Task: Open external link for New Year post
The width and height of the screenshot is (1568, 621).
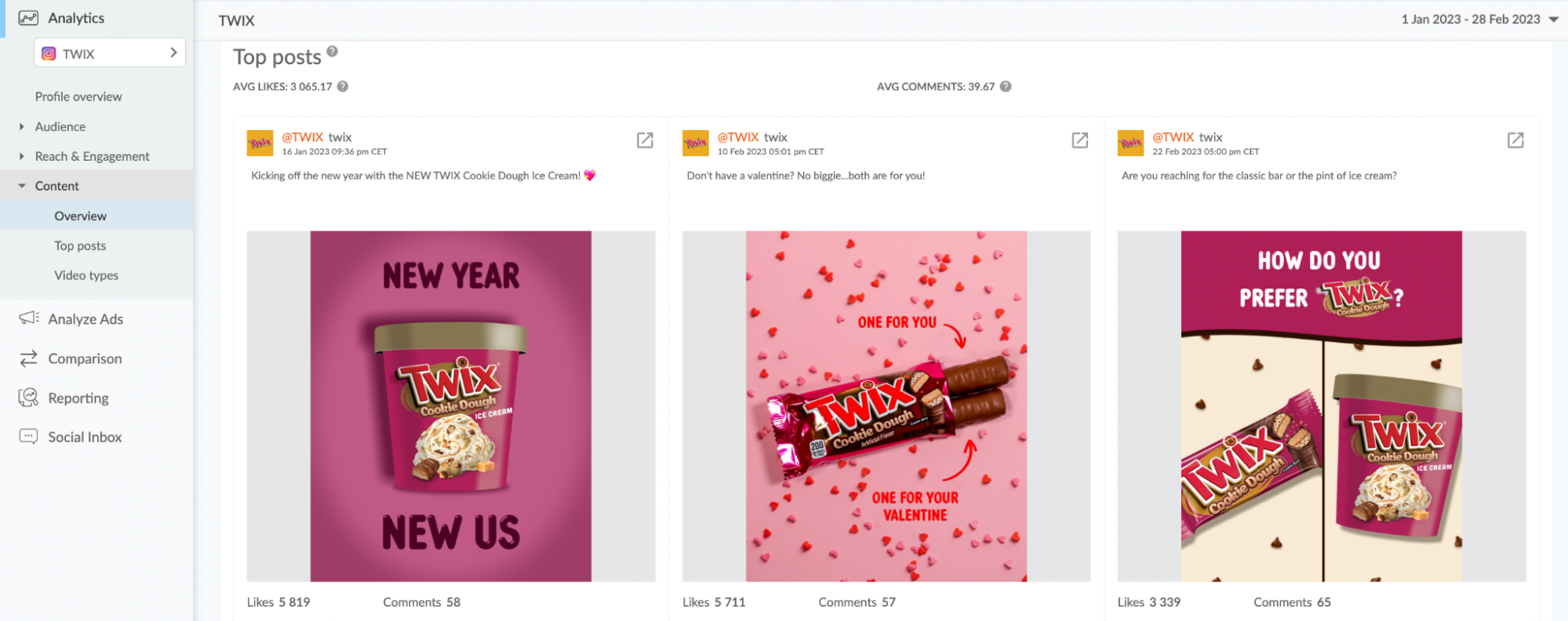Action: (645, 140)
